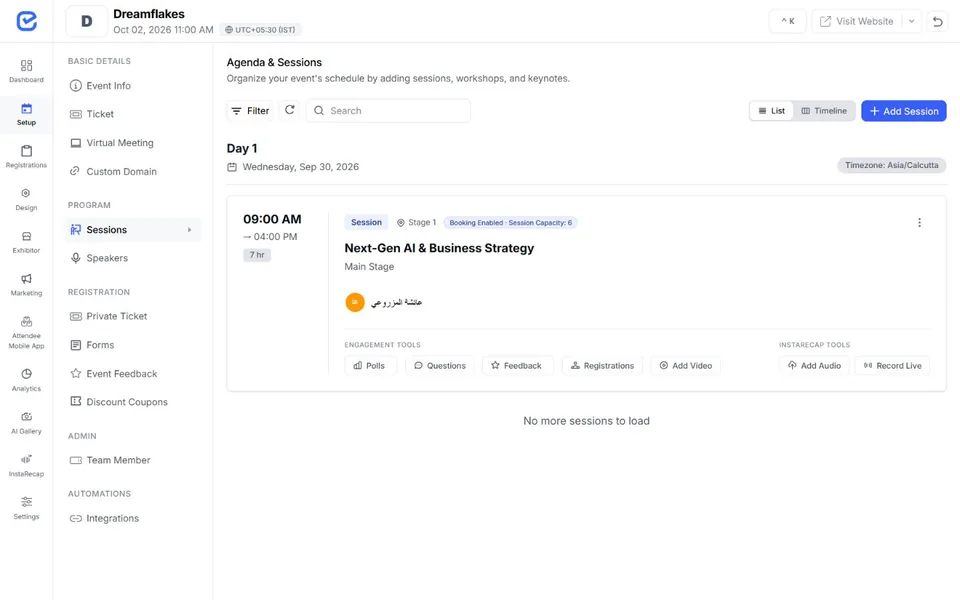Click the Polls engagement tool button
This screenshot has height=600, width=960.
pyautogui.click(x=369, y=366)
